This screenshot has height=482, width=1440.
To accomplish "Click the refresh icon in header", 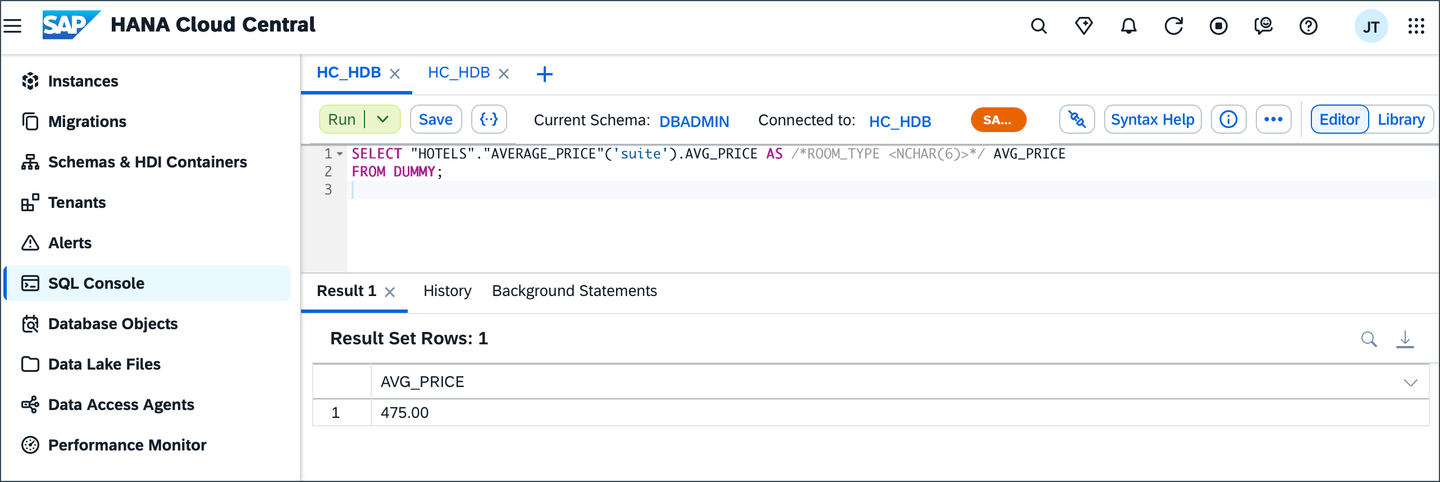I will click(1174, 27).
